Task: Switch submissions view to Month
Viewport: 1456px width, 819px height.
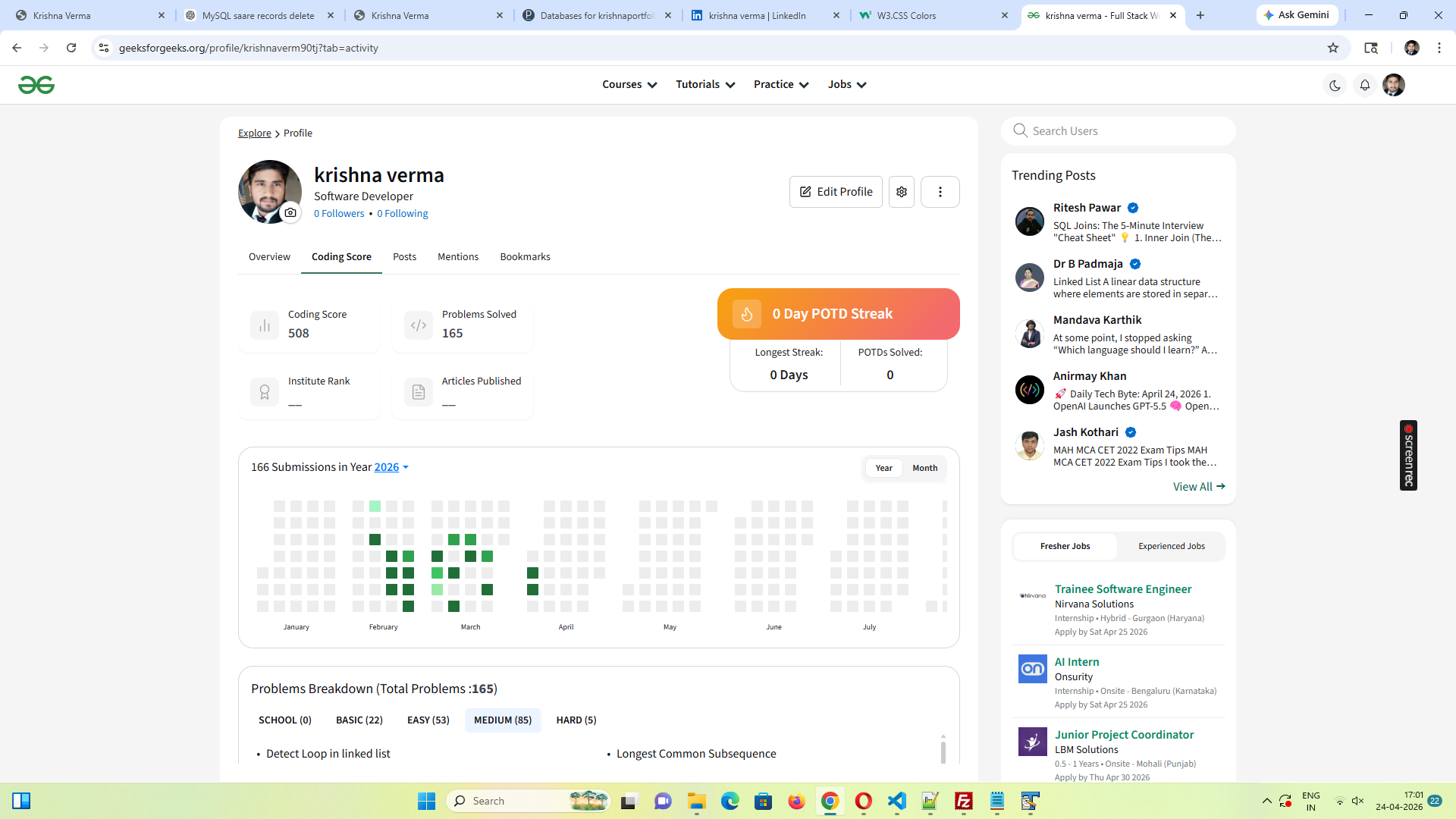Action: (x=924, y=468)
